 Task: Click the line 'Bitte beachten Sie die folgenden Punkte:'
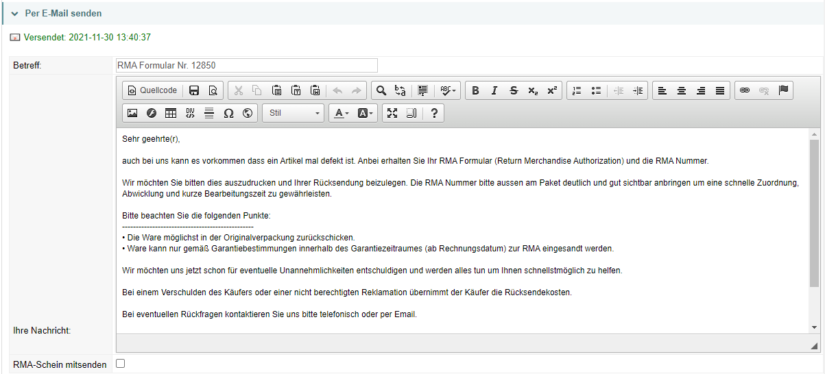click(x=196, y=216)
